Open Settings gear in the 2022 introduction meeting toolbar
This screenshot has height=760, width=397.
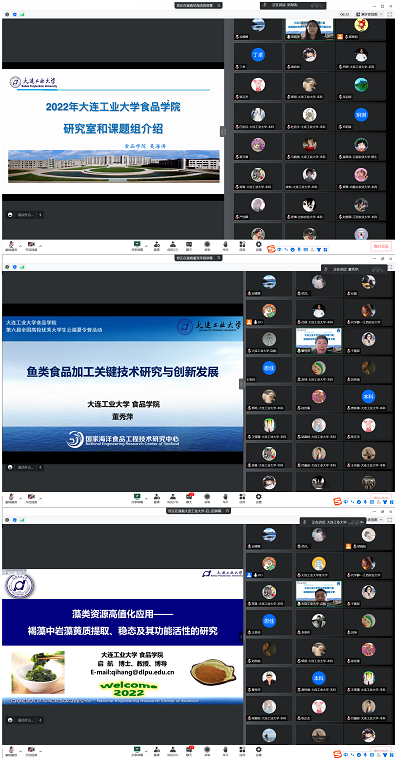coord(258,246)
